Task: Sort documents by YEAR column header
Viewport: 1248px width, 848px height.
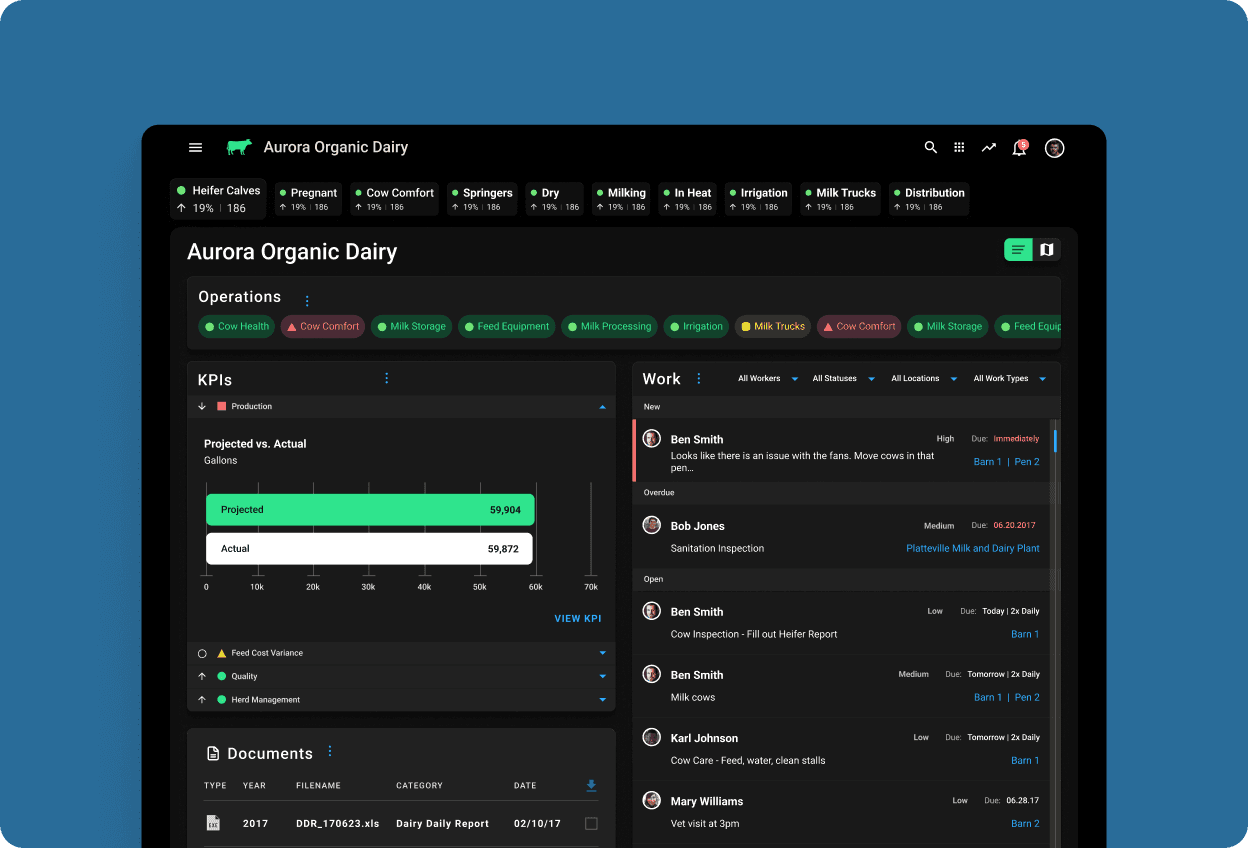Action: (254, 786)
